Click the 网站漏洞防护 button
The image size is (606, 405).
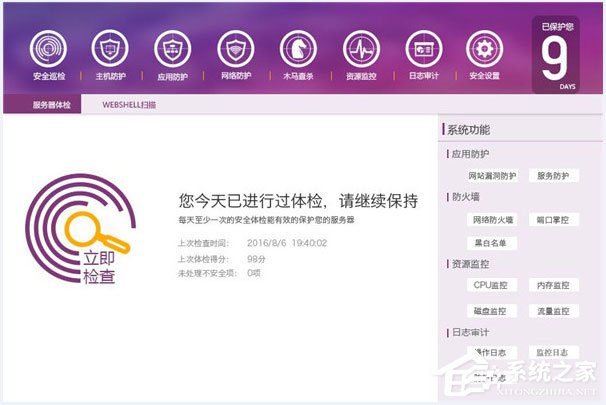pos(492,176)
